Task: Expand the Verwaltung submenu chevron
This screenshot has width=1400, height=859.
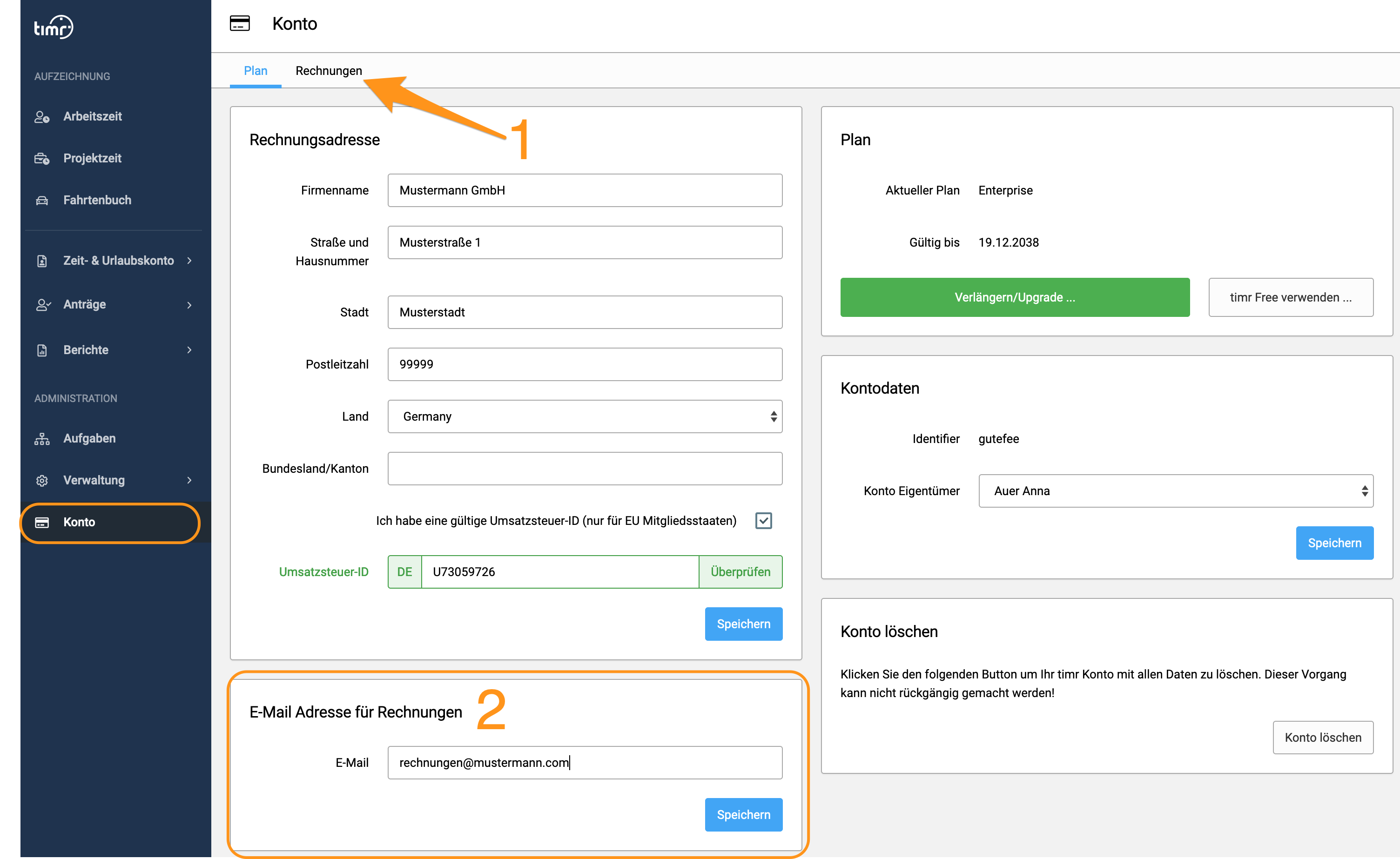Action: point(190,481)
